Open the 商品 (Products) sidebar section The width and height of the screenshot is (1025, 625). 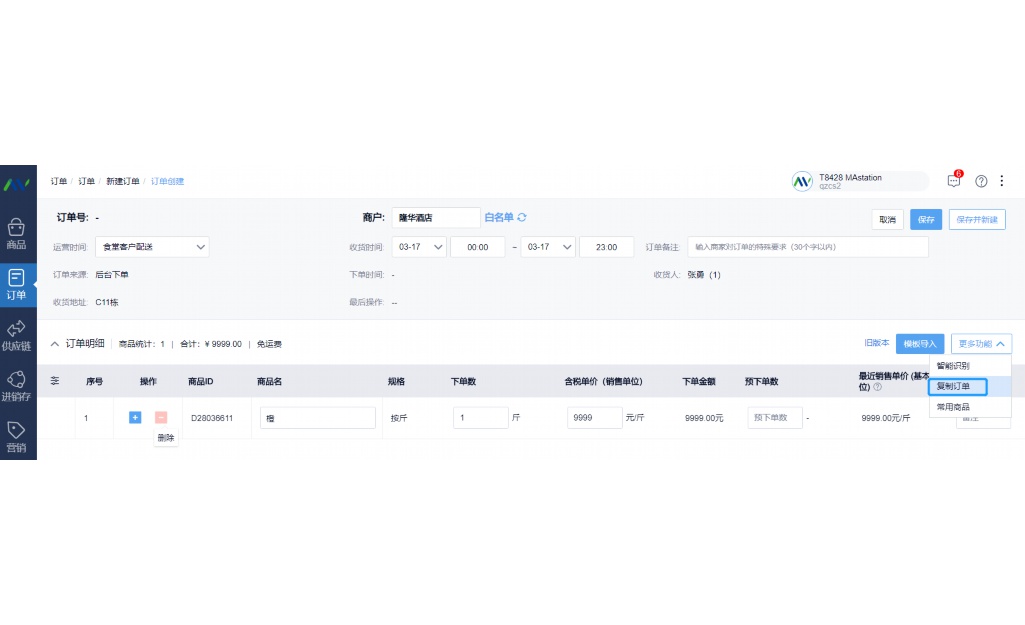coord(17,234)
